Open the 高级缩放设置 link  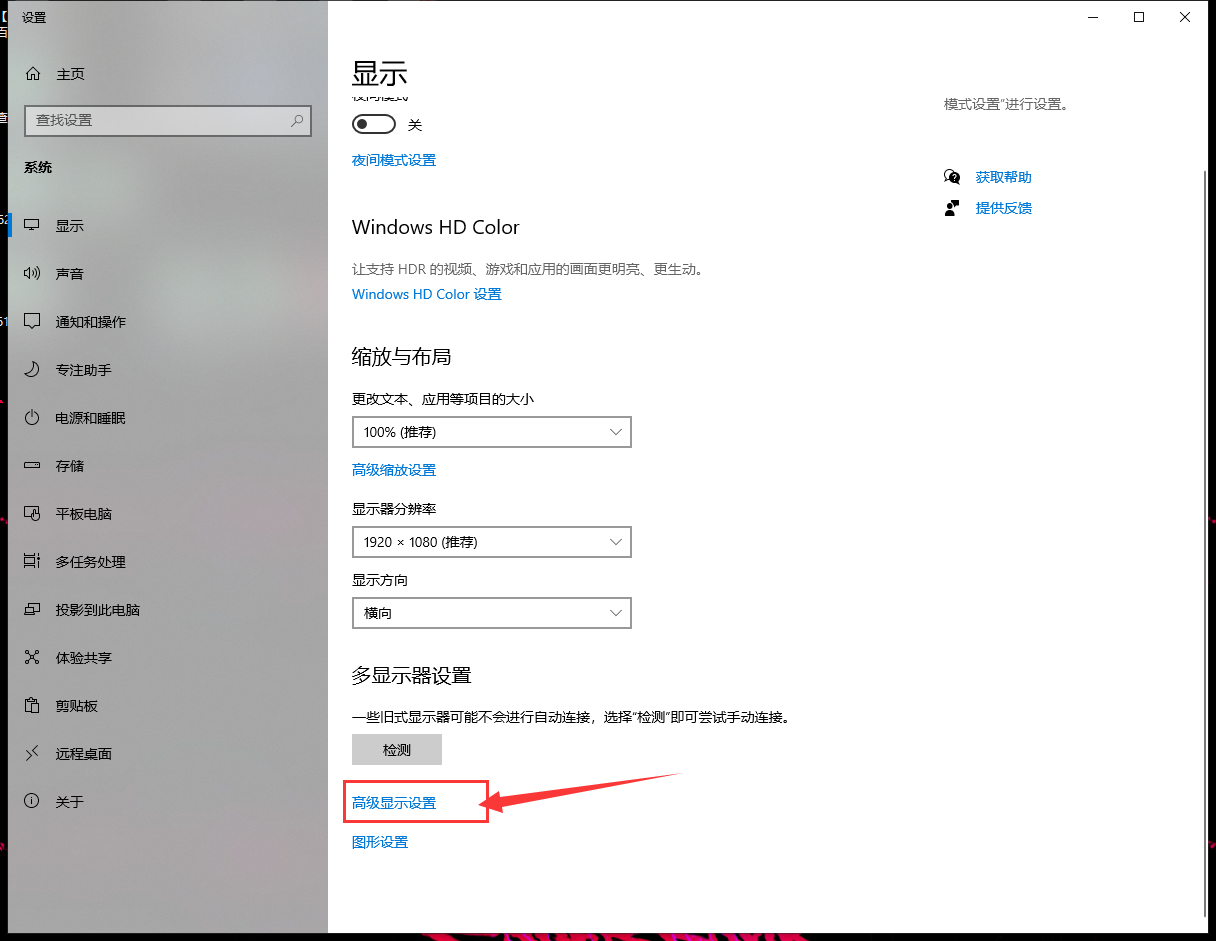[x=394, y=470]
